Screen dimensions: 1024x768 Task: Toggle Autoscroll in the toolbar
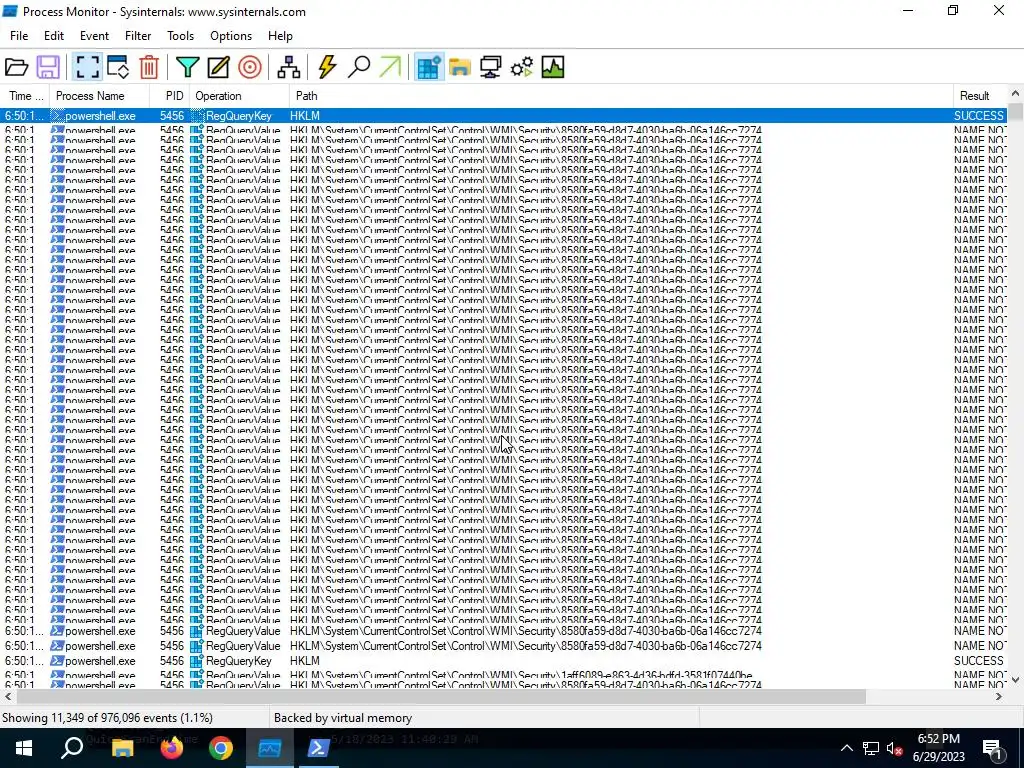click(118, 67)
